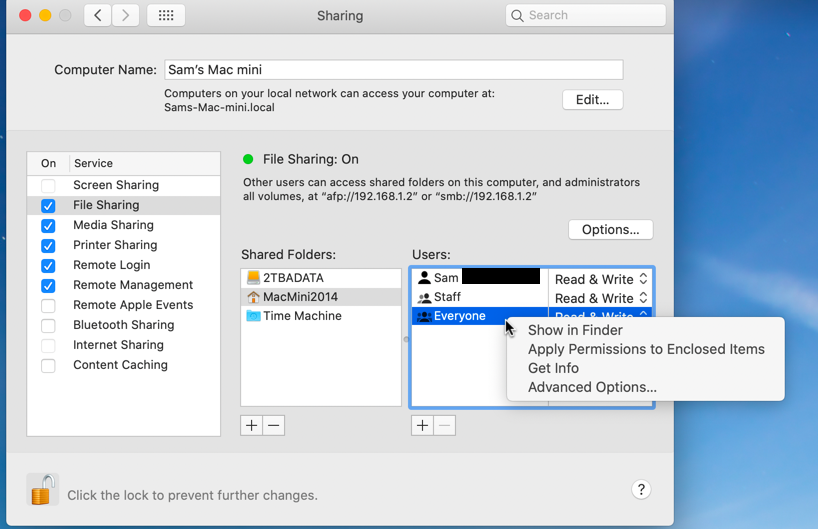The image size is (818, 529).
Task: Select Apply Permissions to Enclosed Items
Action: tap(645, 349)
